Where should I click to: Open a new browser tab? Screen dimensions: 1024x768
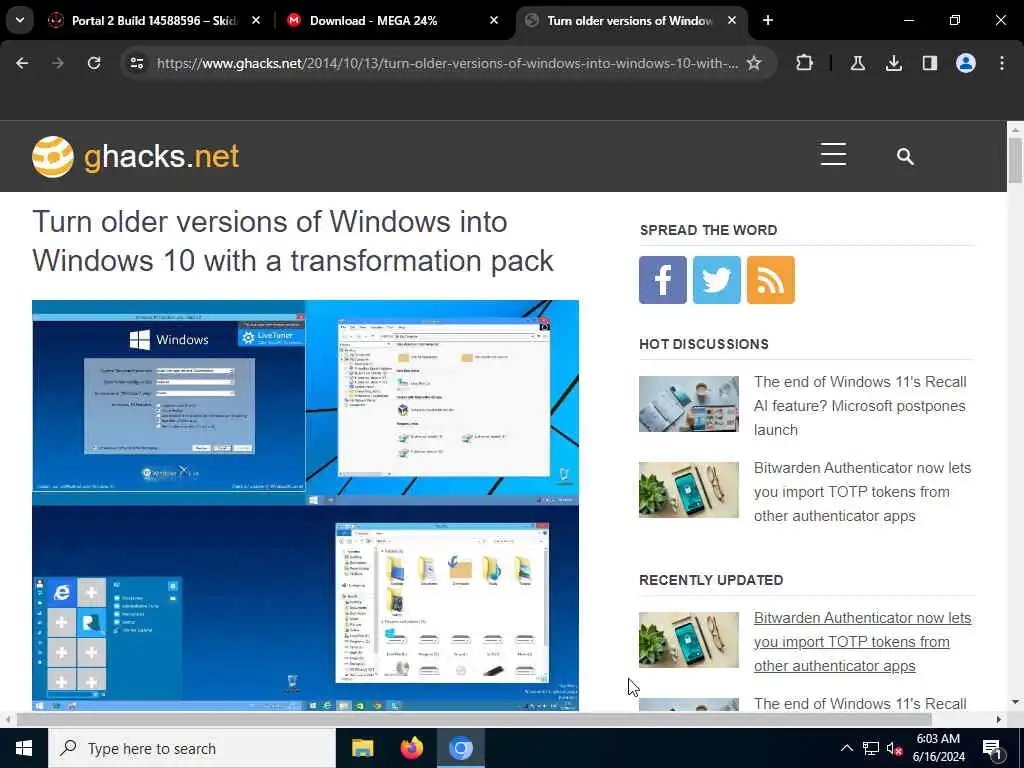(768, 21)
